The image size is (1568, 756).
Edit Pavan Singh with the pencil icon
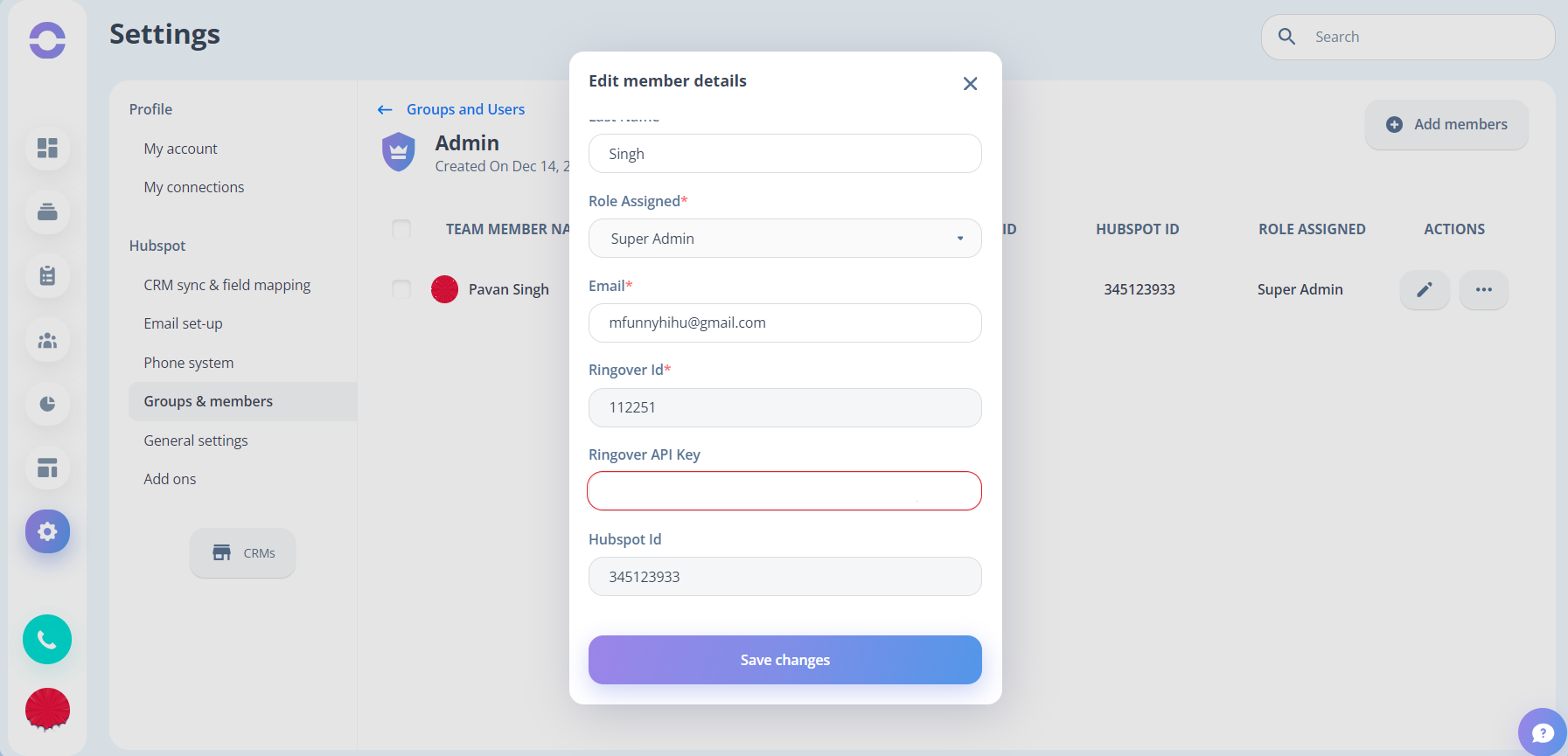(1425, 289)
